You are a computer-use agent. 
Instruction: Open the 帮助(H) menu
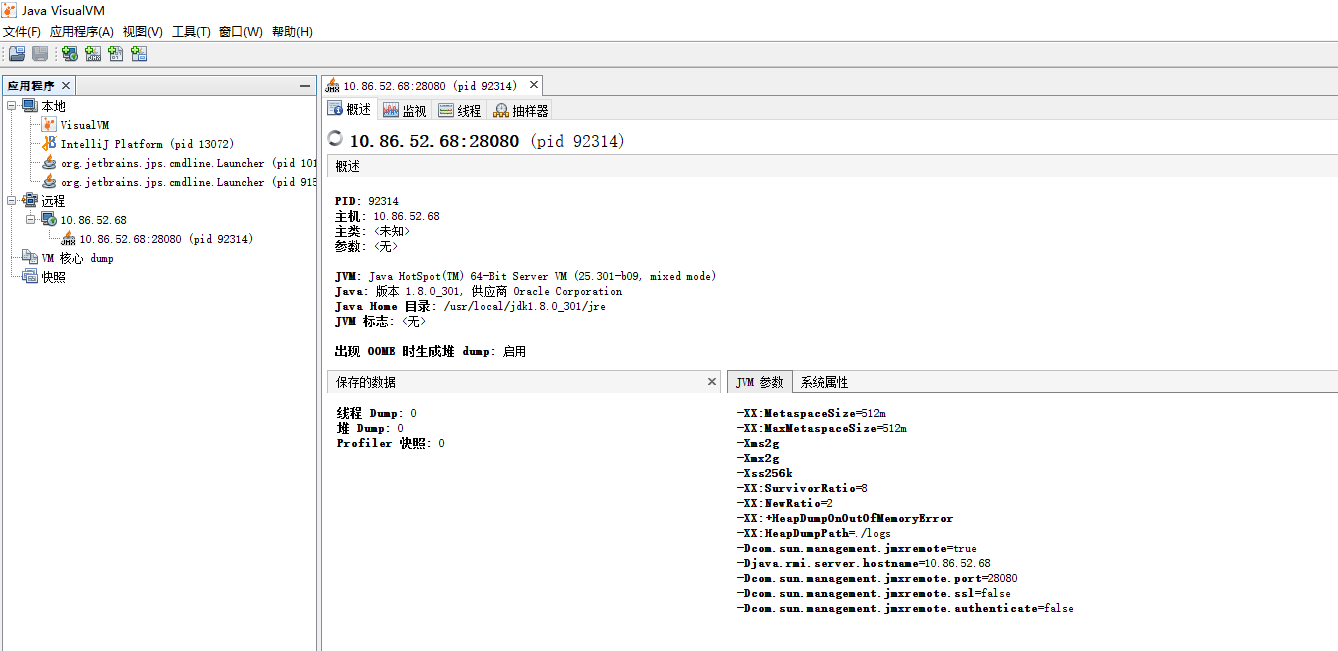(x=292, y=32)
